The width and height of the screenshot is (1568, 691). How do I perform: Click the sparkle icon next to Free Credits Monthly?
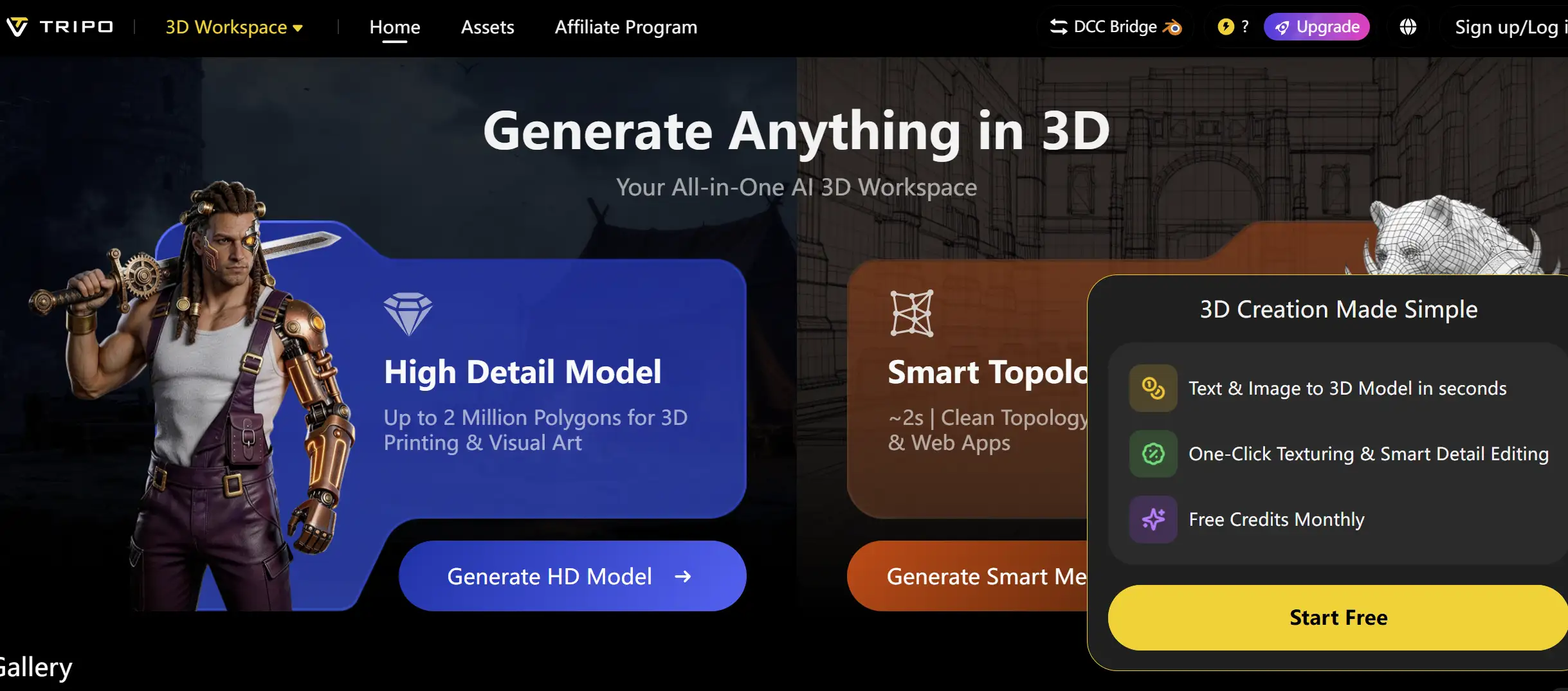1153,519
